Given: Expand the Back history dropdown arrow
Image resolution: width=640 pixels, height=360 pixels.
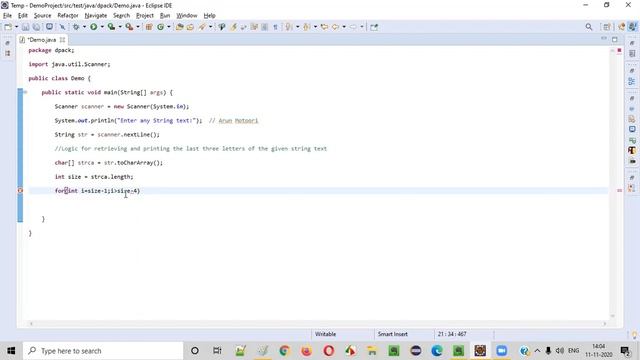Looking at the screenshot, I should pos(344,27).
